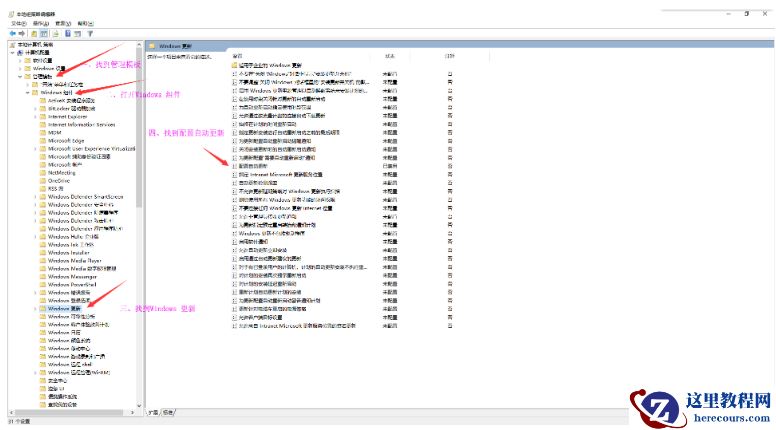The width and height of the screenshot is (776, 430).
Task: Expand the Windows Defender SmartScreen node
Action: point(35,196)
